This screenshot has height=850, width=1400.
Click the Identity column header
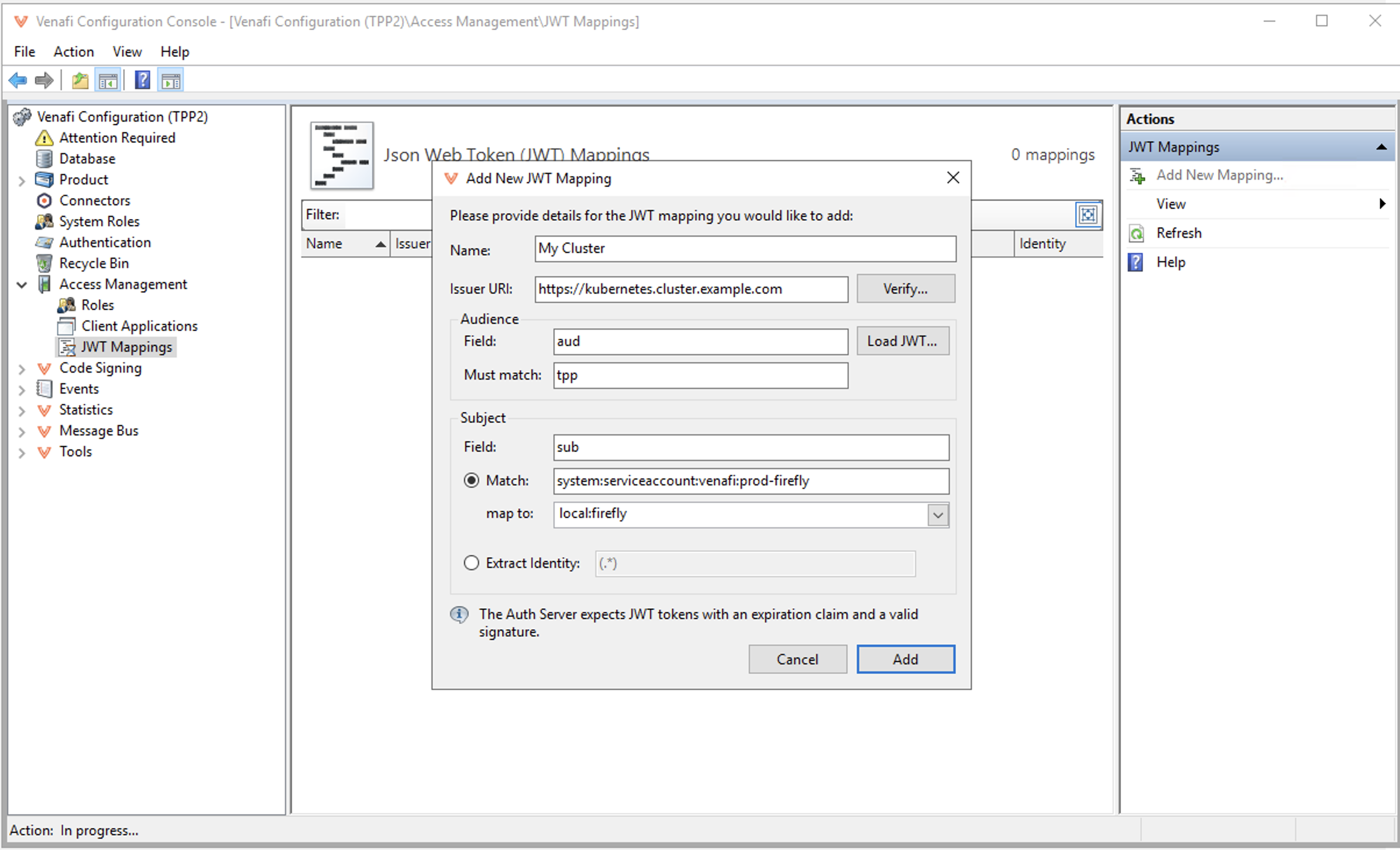(1058, 244)
